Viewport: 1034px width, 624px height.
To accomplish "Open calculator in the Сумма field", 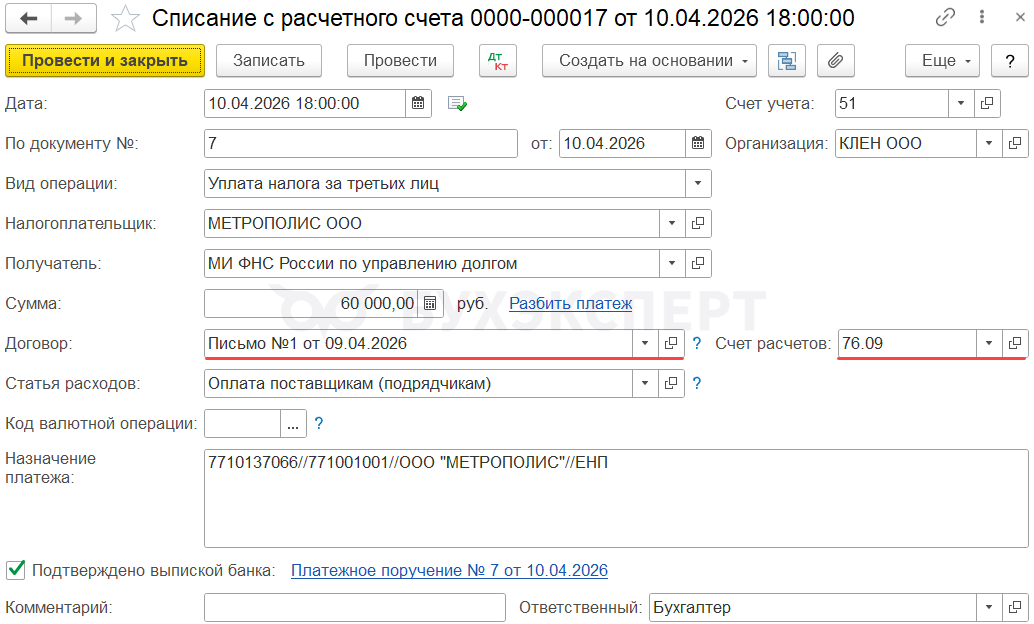I will (x=429, y=303).
